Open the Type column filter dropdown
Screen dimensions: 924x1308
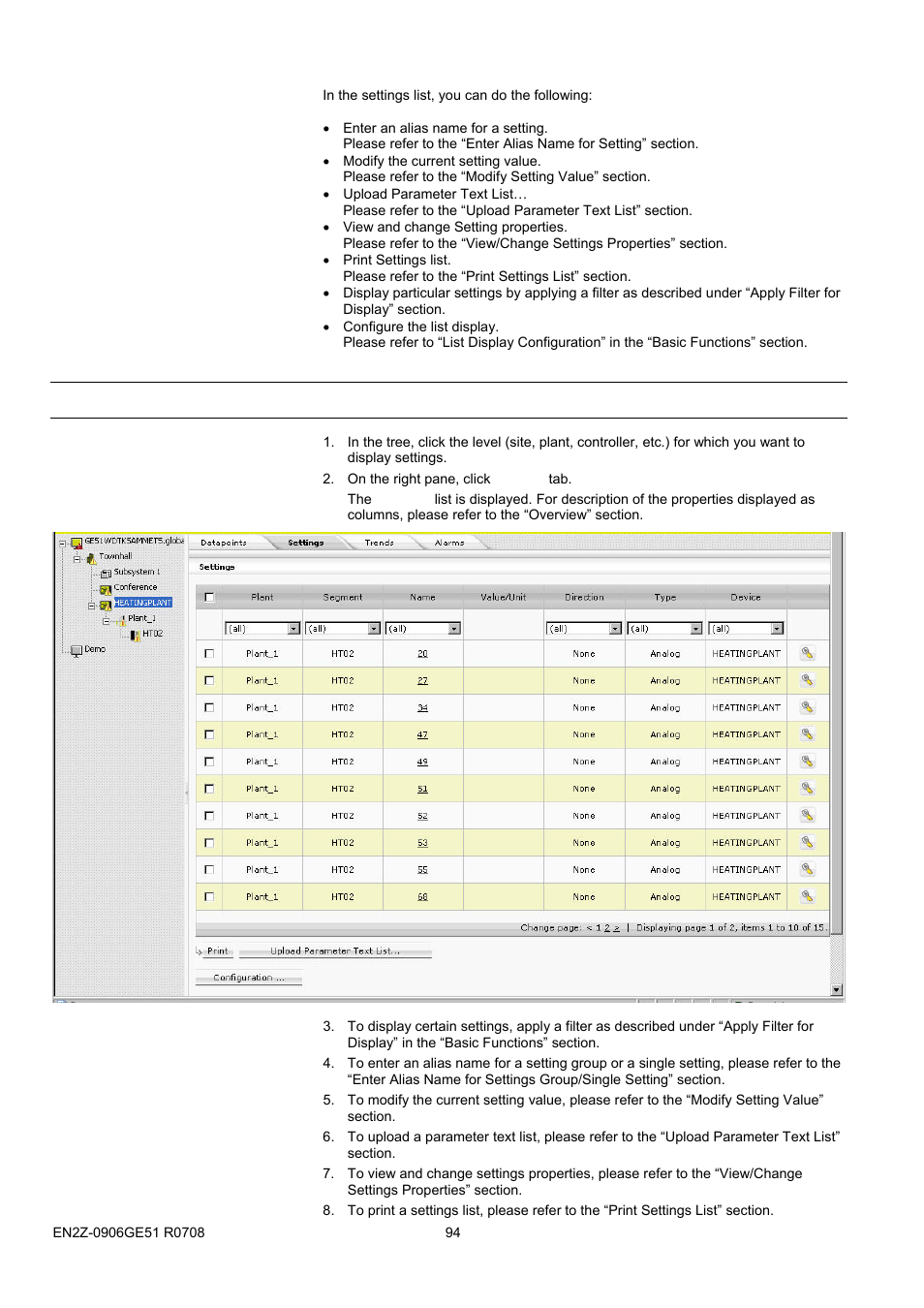[695, 629]
